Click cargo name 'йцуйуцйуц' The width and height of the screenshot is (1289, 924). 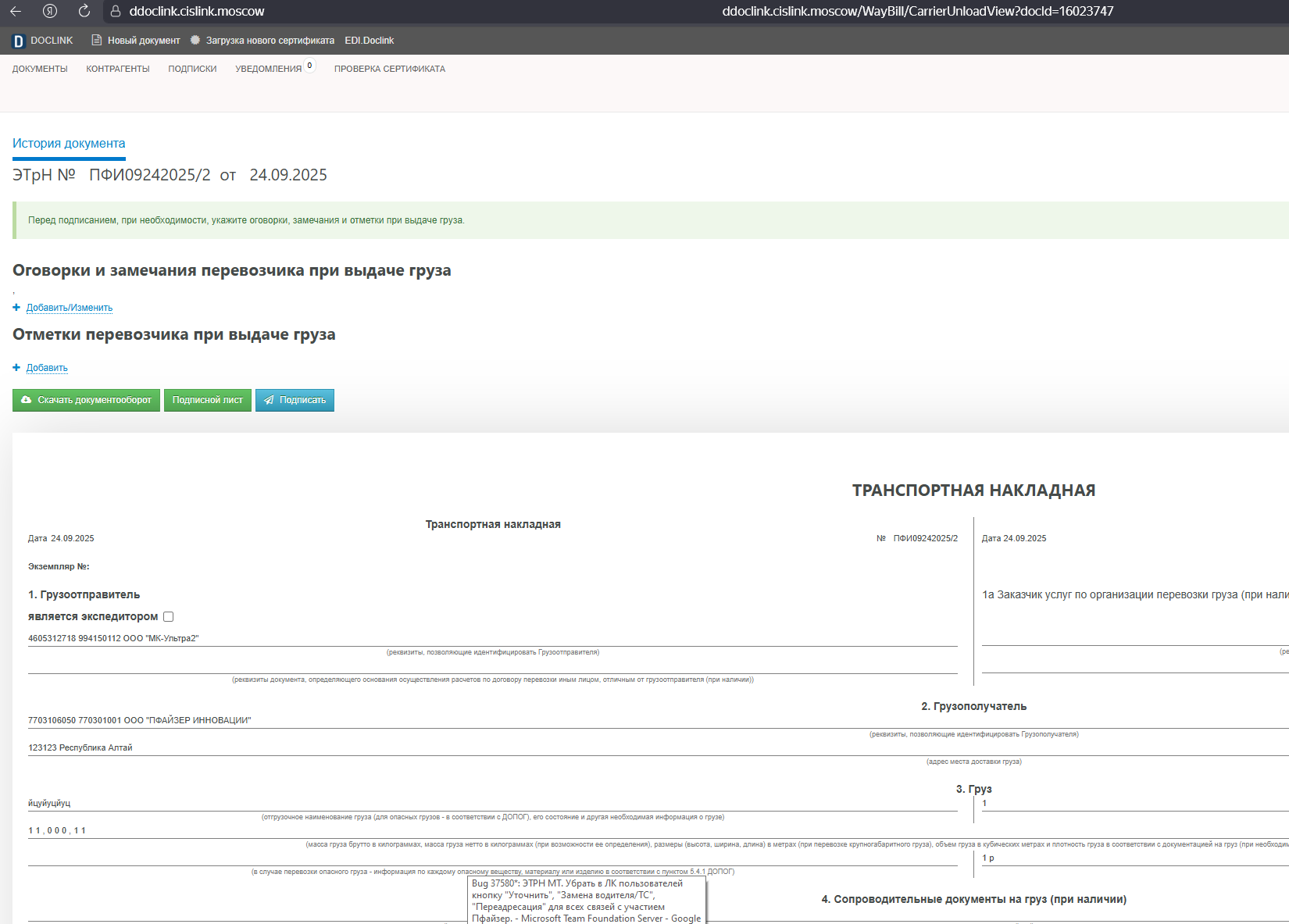coord(49,803)
